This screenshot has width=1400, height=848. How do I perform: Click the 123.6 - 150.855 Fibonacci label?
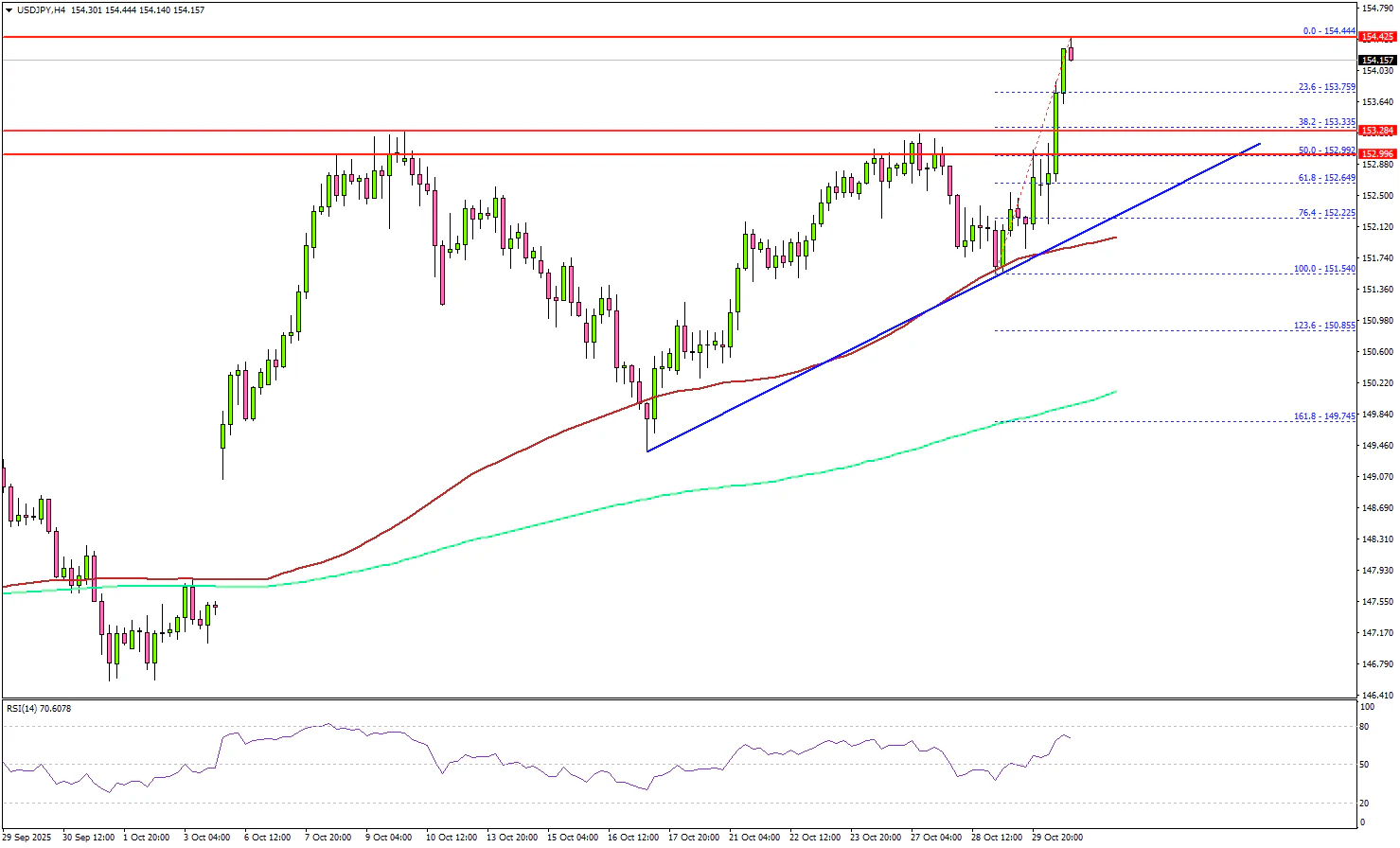click(1324, 326)
